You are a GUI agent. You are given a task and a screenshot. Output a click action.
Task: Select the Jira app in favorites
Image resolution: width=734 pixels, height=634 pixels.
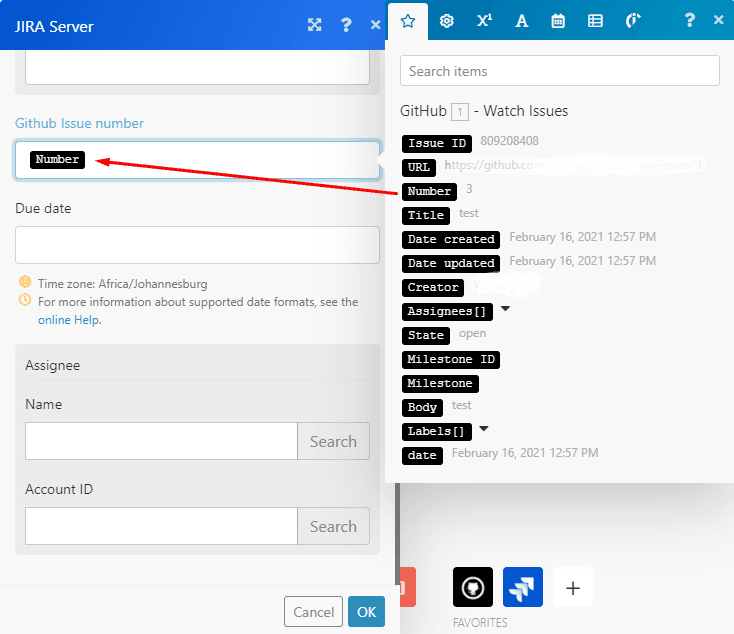point(523,587)
